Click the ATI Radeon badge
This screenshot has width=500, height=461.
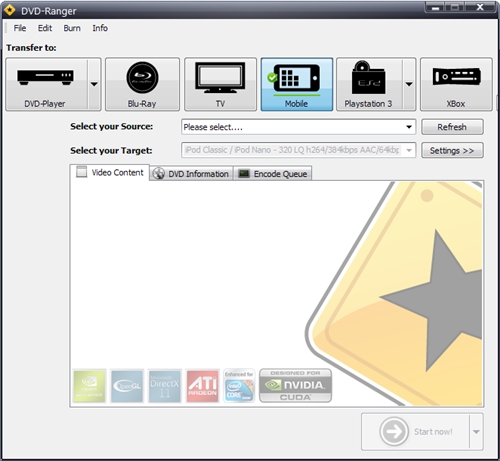click(x=202, y=386)
